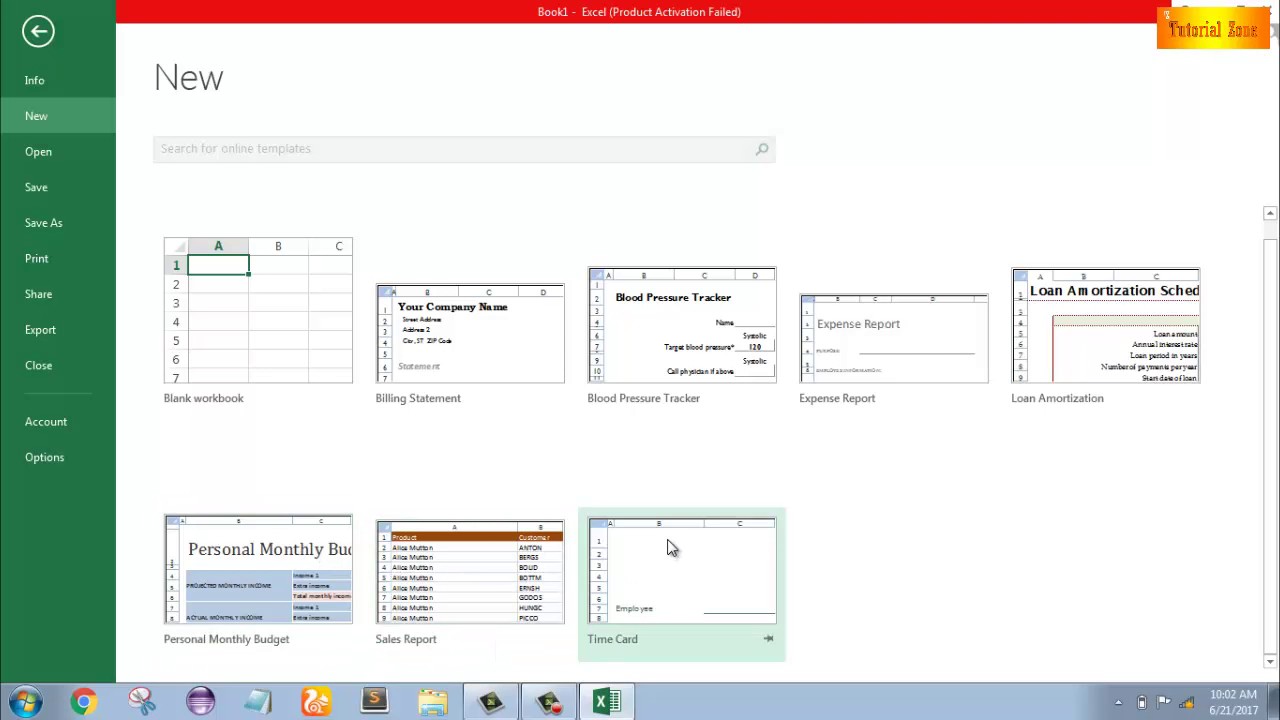Click the Excel taskbar icon

pyautogui.click(x=607, y=702)
